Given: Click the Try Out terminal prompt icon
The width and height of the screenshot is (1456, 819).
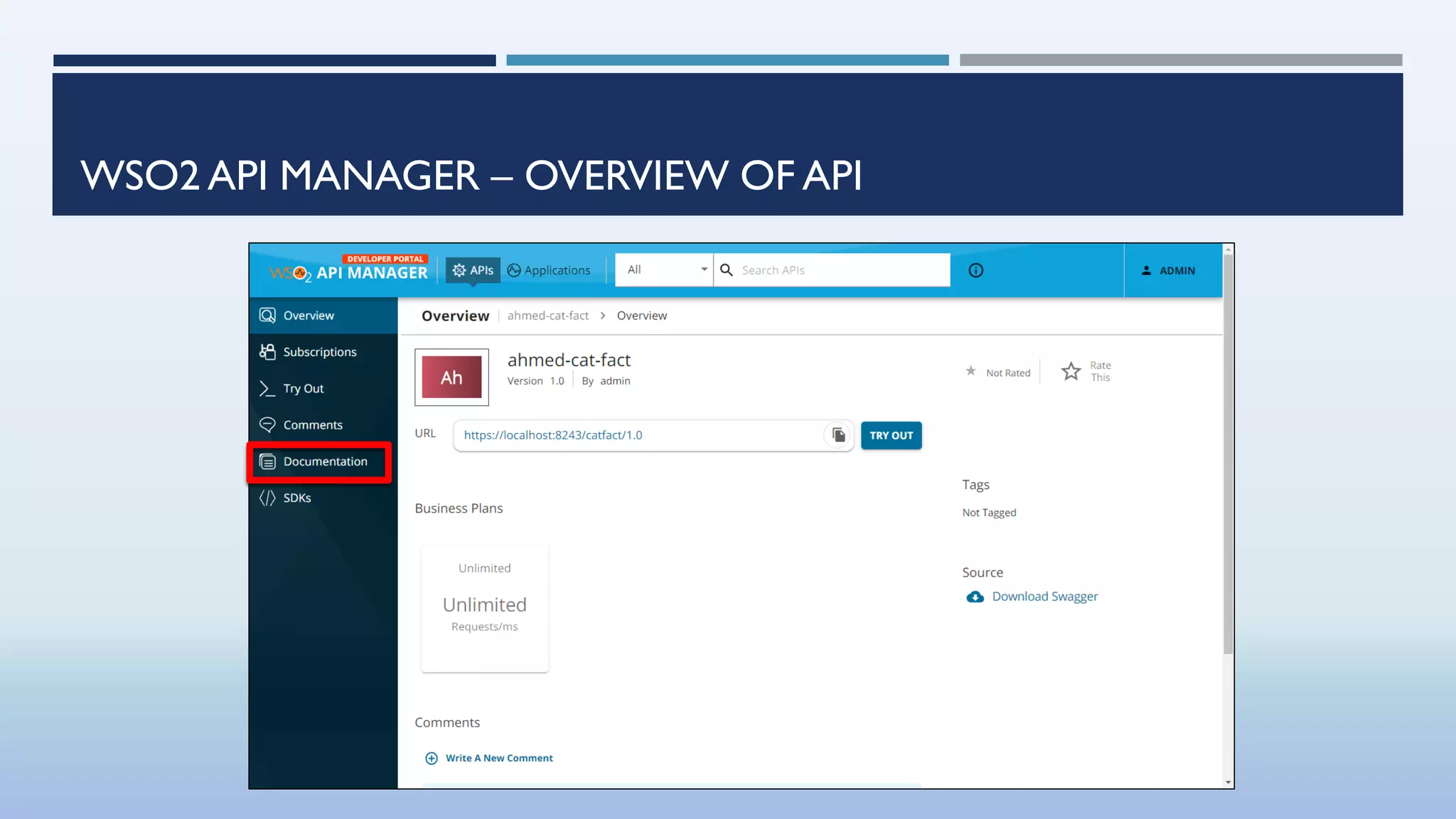Looking at the screenshot, I should [x=267, y=389].
